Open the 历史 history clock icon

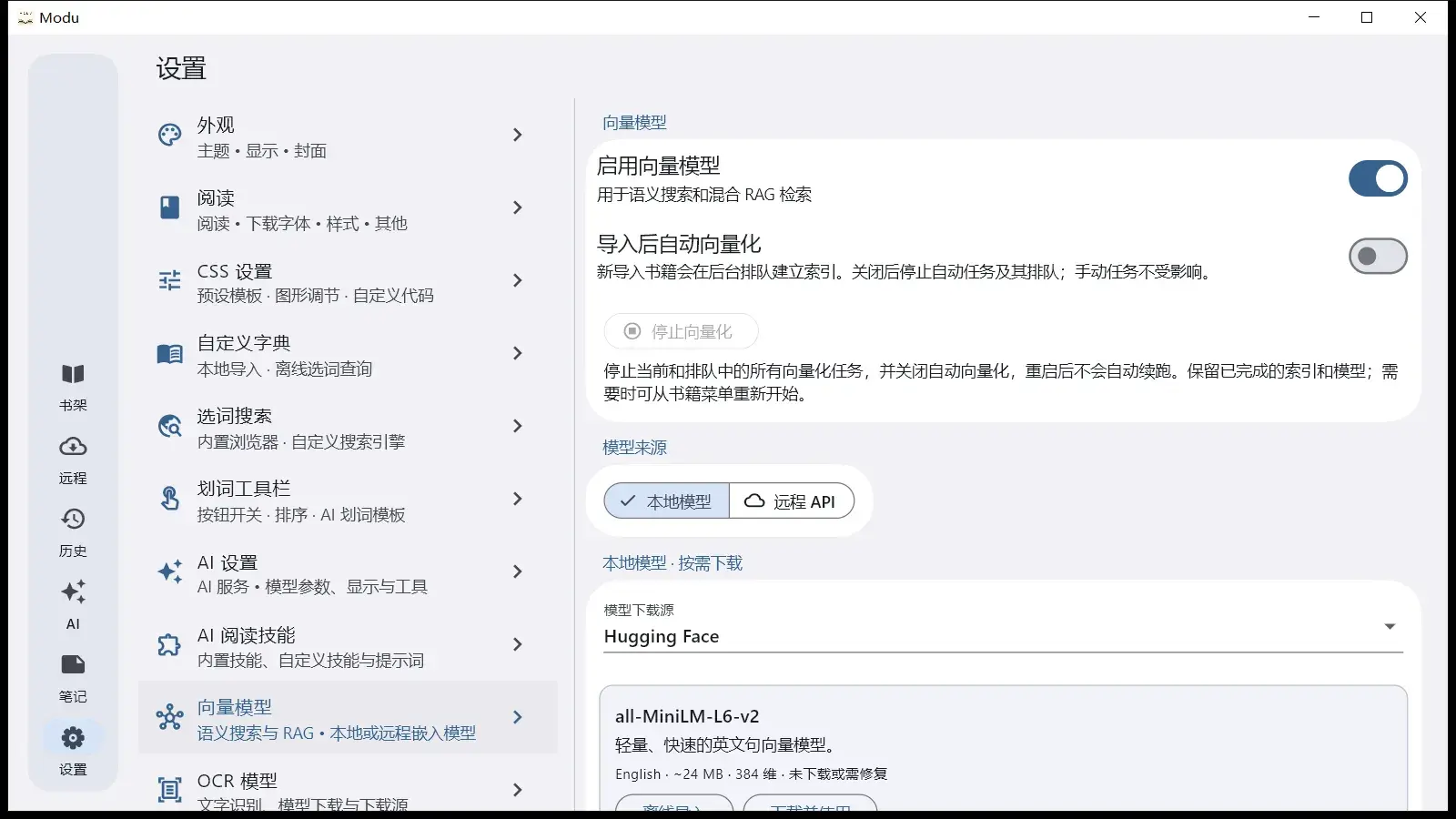tap(73, 519)
